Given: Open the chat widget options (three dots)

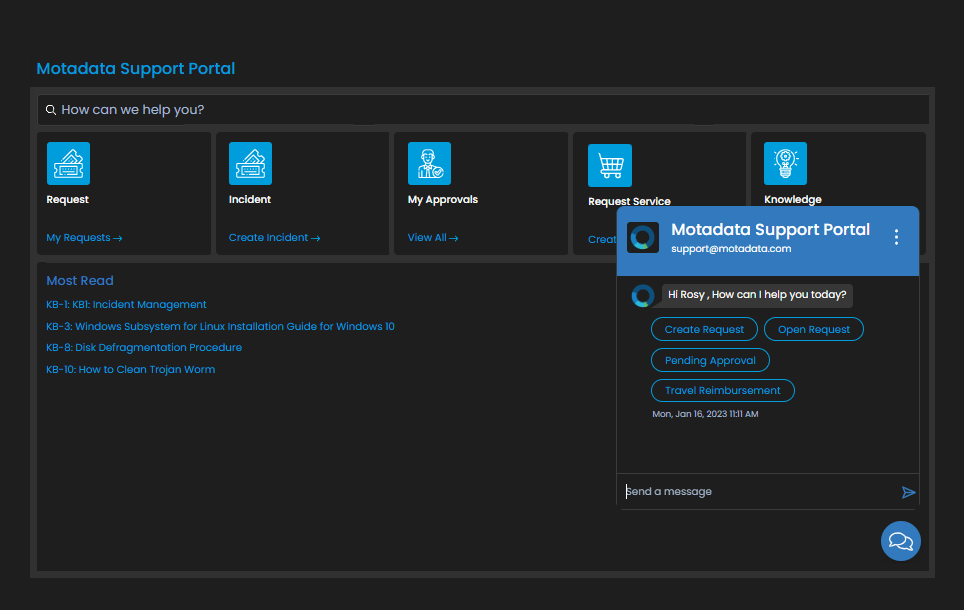Looking at the screenshot, I should pos(896,237).
